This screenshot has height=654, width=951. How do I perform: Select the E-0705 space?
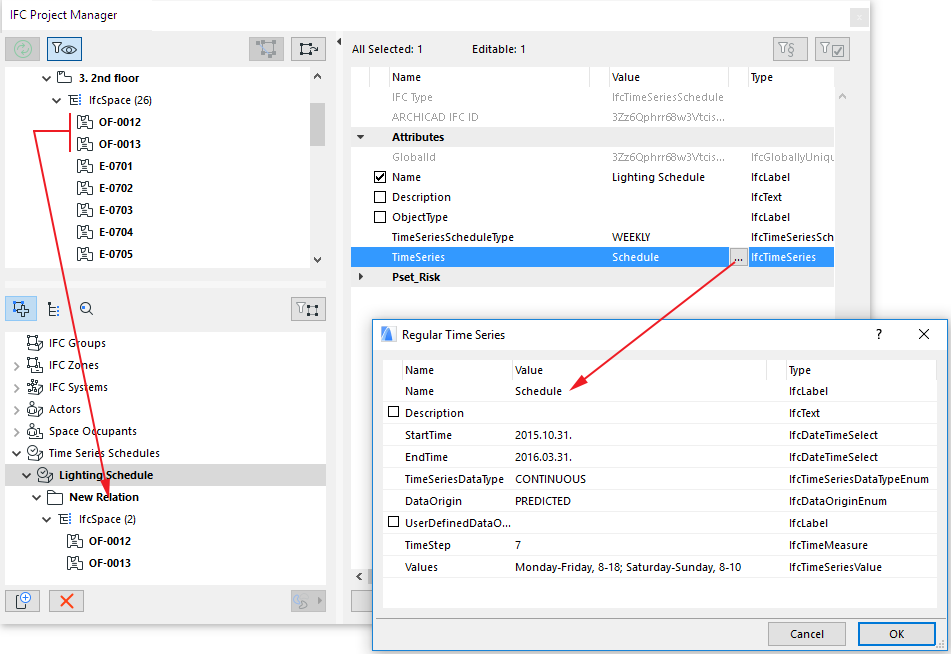(115, 254)
